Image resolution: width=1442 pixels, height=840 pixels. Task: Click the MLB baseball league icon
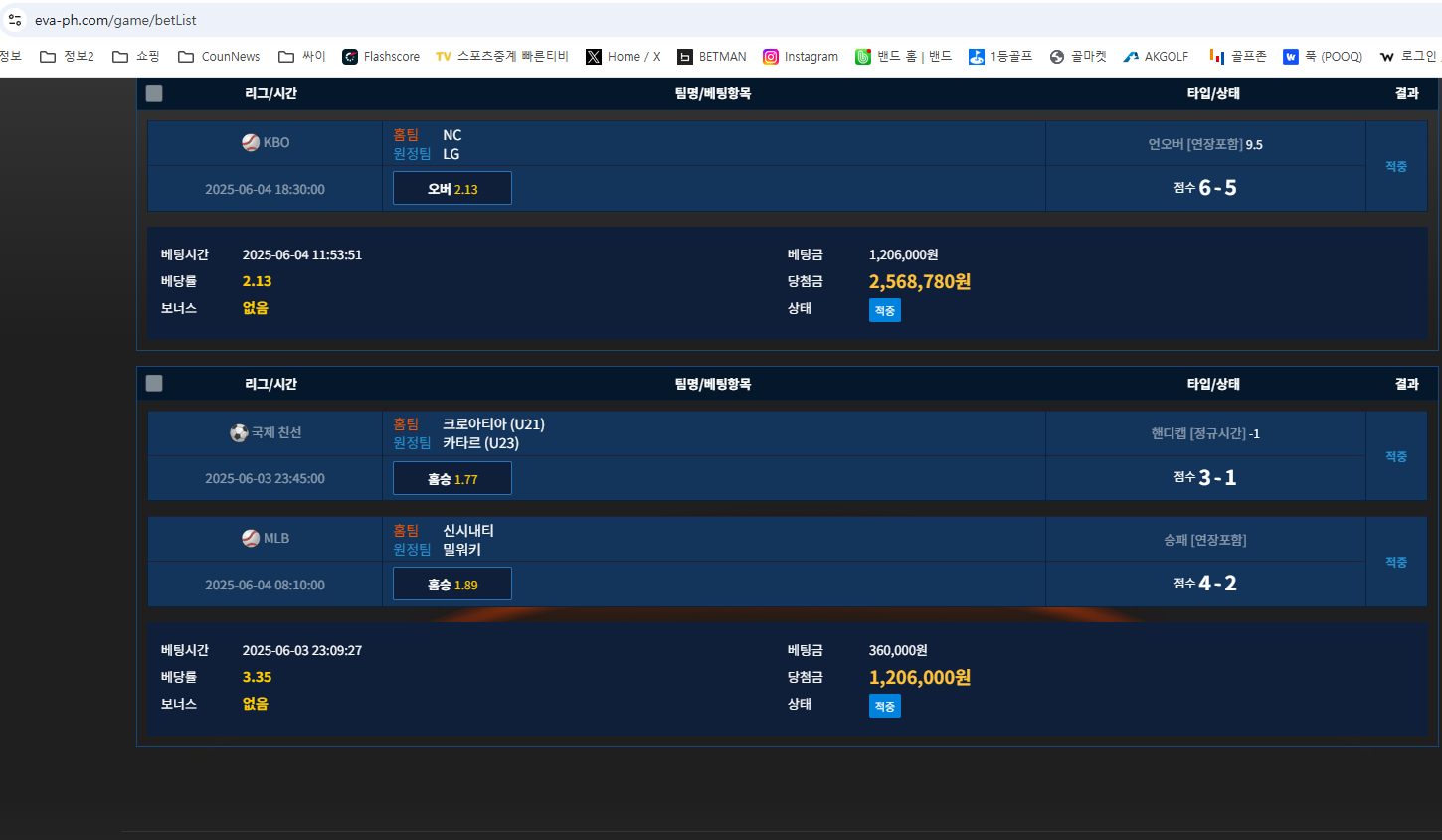point(251,538)
